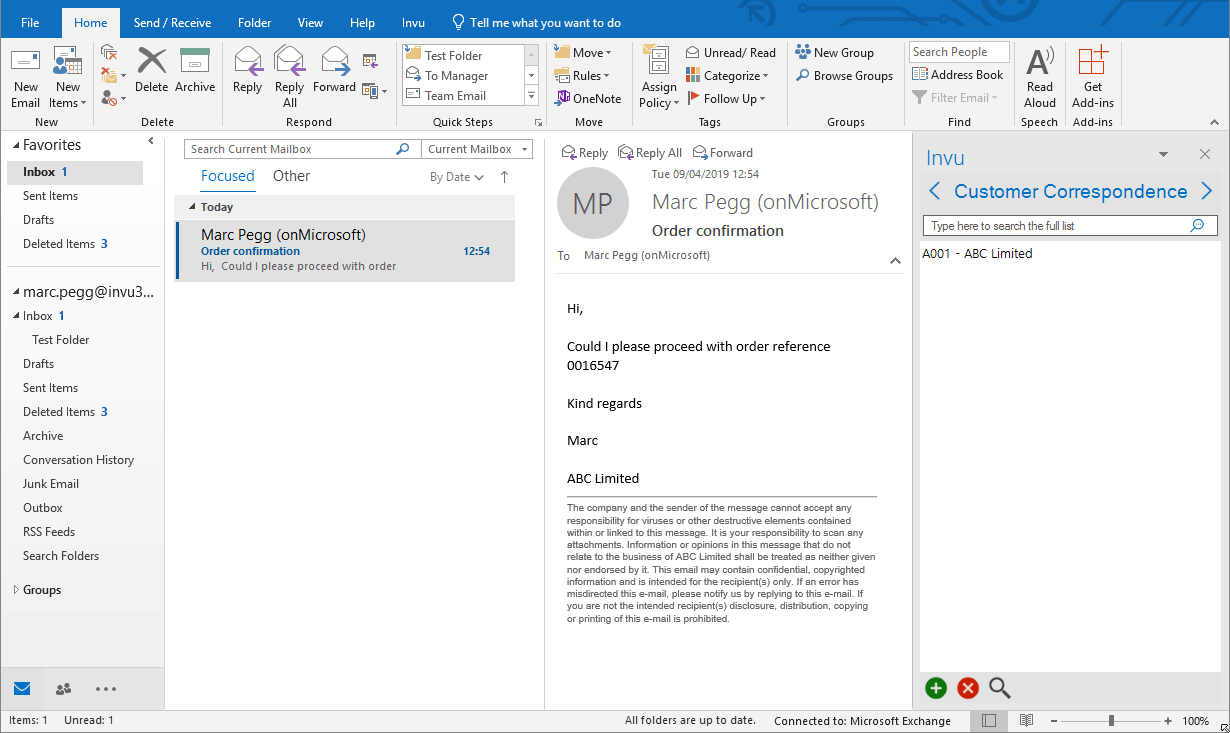
Task: Click the red remove button in Invu
Action: tap(968, 688)
